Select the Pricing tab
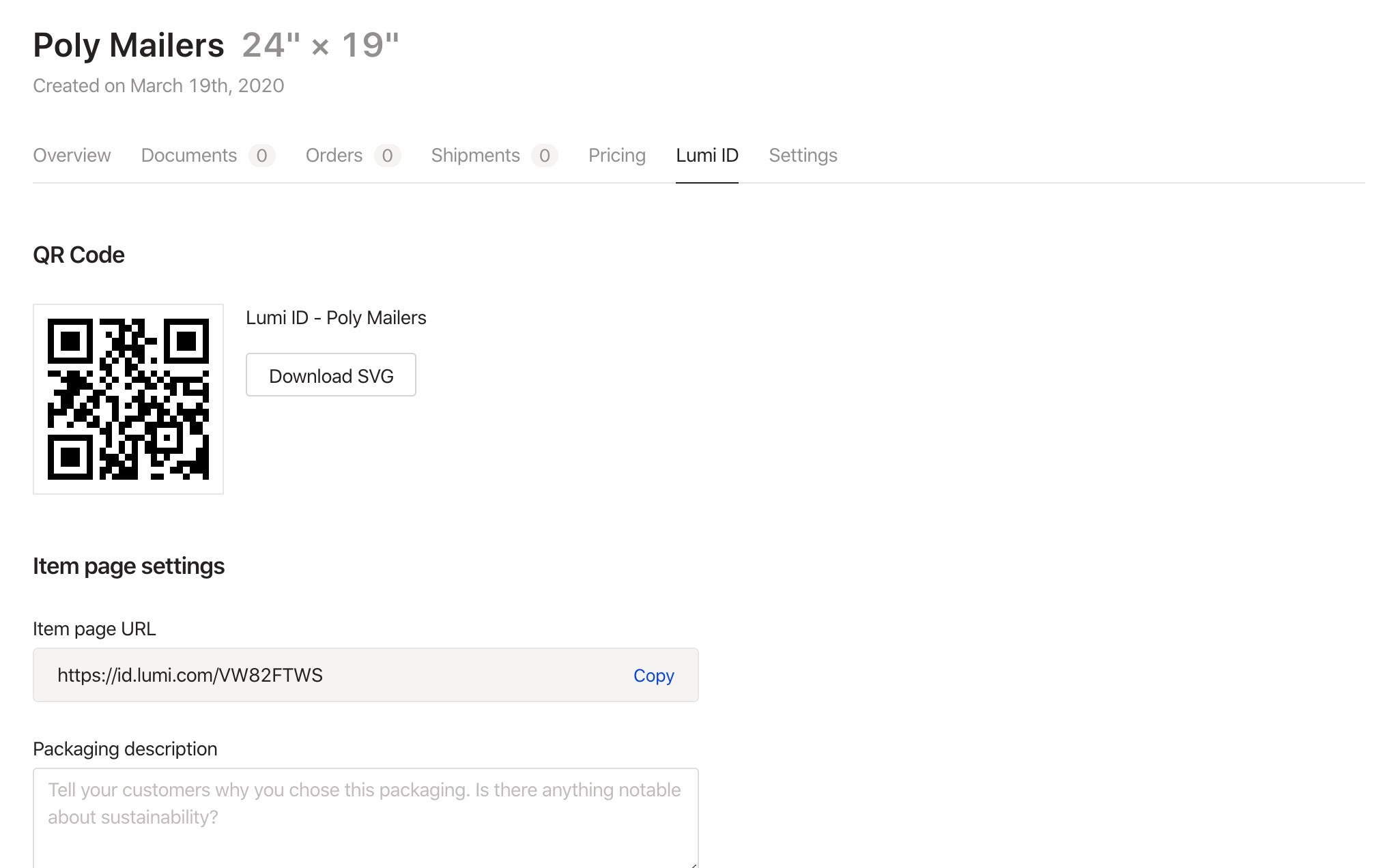Screen dimensions: 1398x868 pyautogui.click(x=616, y=156)
